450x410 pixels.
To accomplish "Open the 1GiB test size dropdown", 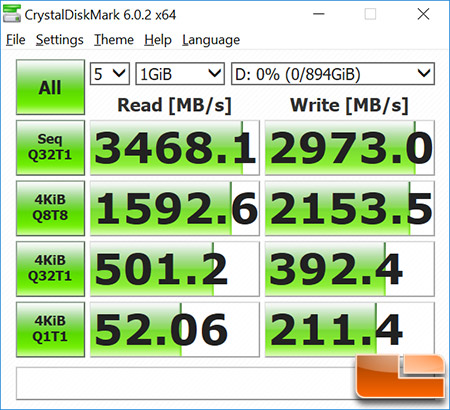I will [x=180, y=74].
